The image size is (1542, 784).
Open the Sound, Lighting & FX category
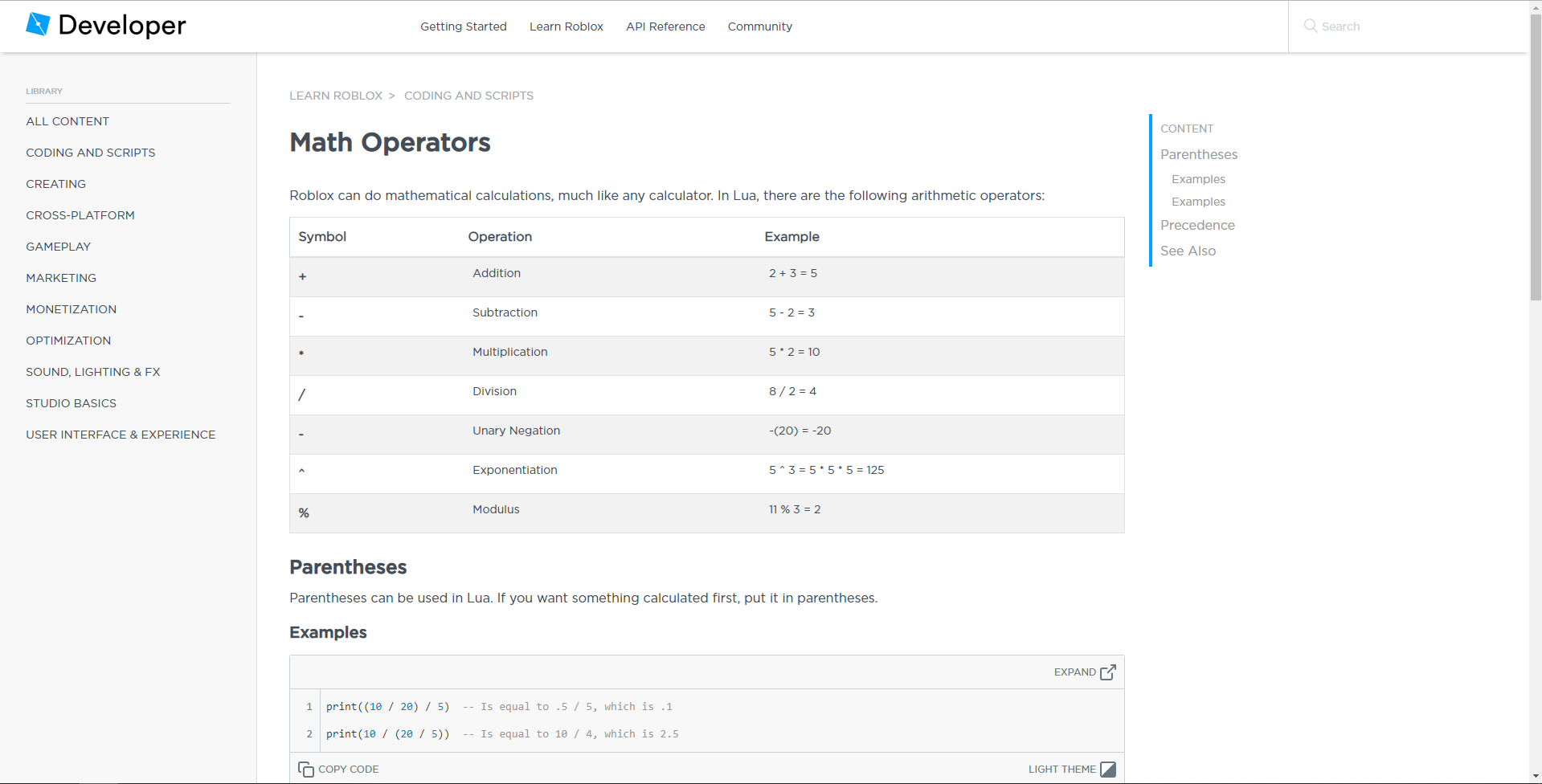93,372
